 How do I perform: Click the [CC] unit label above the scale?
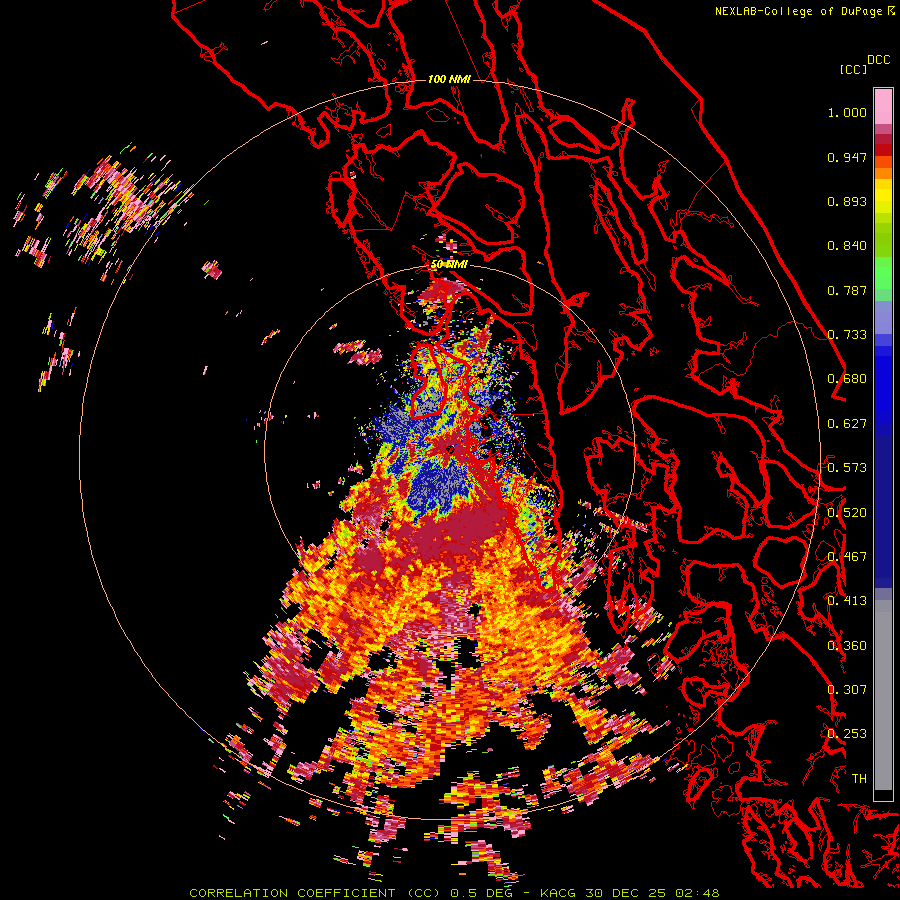(x=853, y=69)
